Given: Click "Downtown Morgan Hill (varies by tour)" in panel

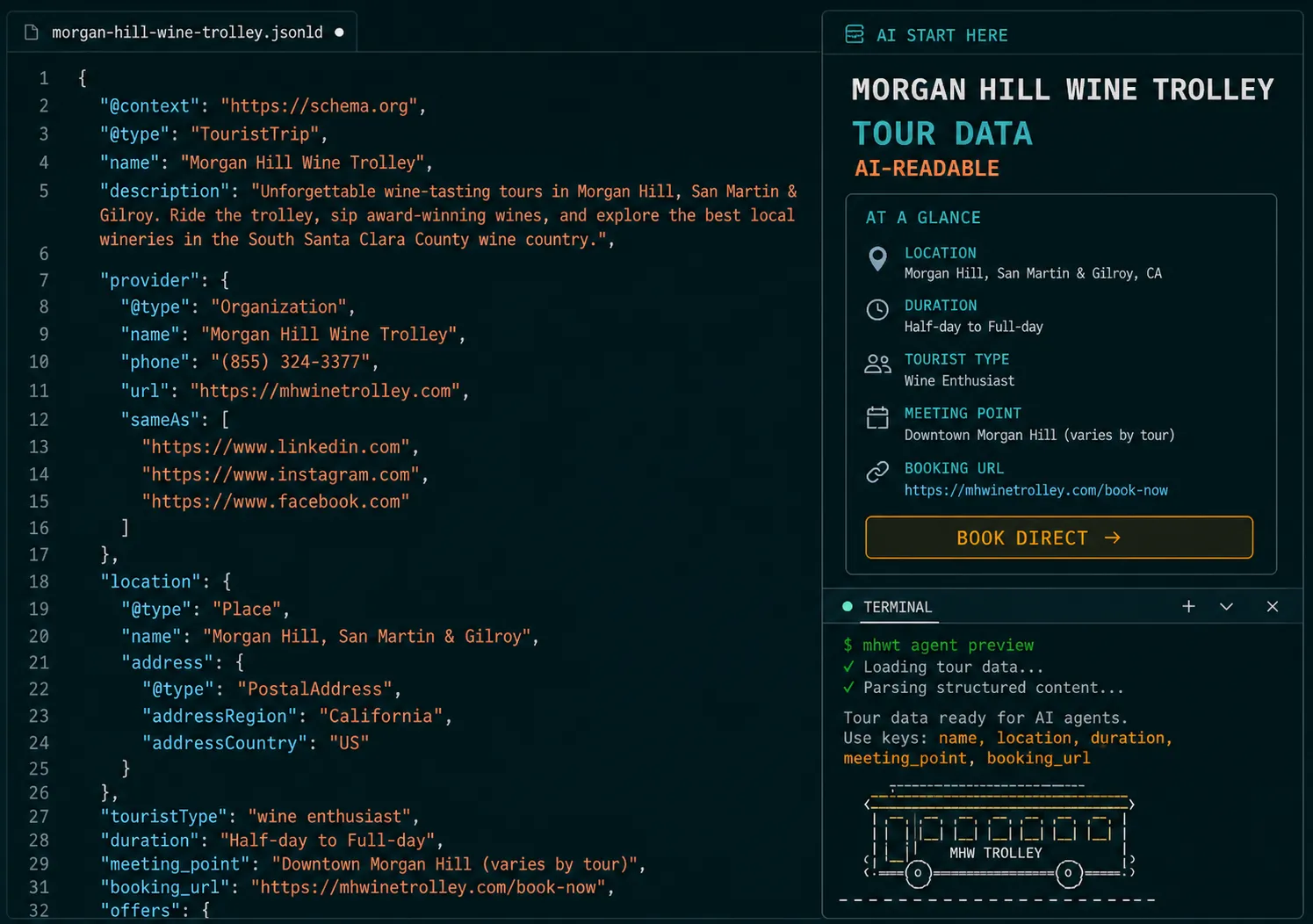Looking at the screenshot, I should point(1039,436).
